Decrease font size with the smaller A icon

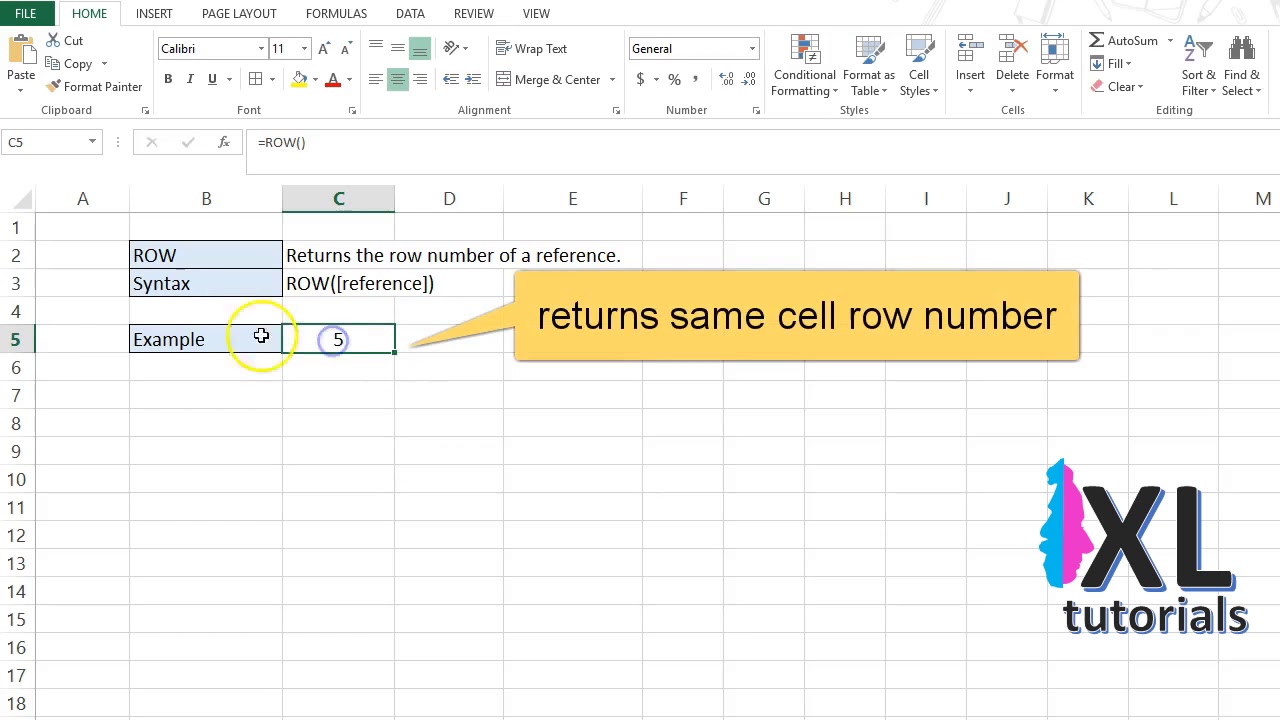click(x=347, y=49)
